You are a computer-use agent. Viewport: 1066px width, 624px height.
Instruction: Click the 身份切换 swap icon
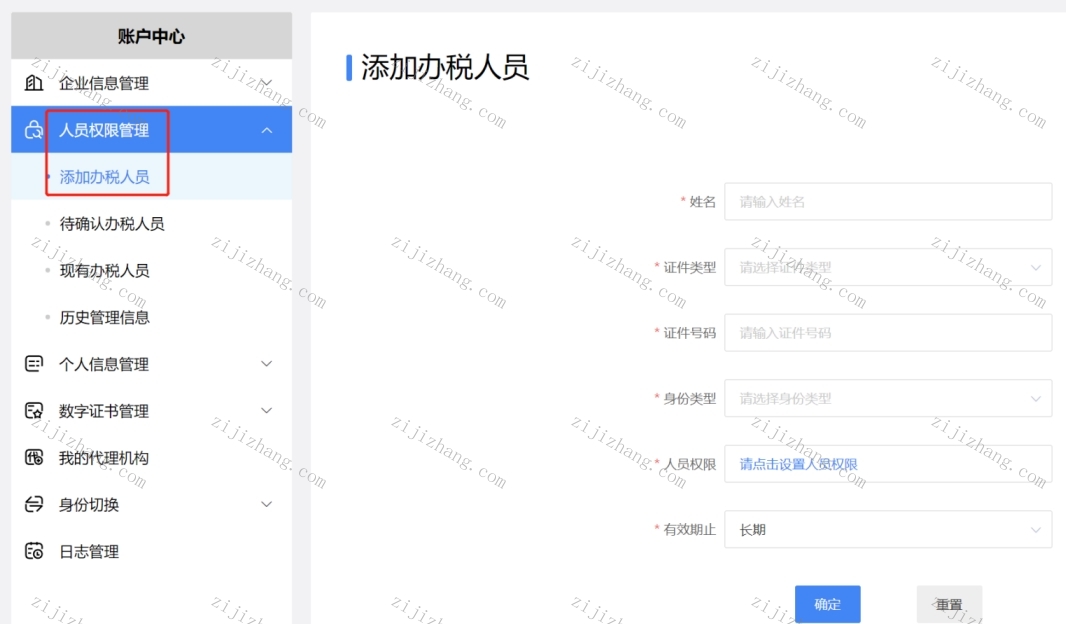pyautogui.click(x=34, y=504)
